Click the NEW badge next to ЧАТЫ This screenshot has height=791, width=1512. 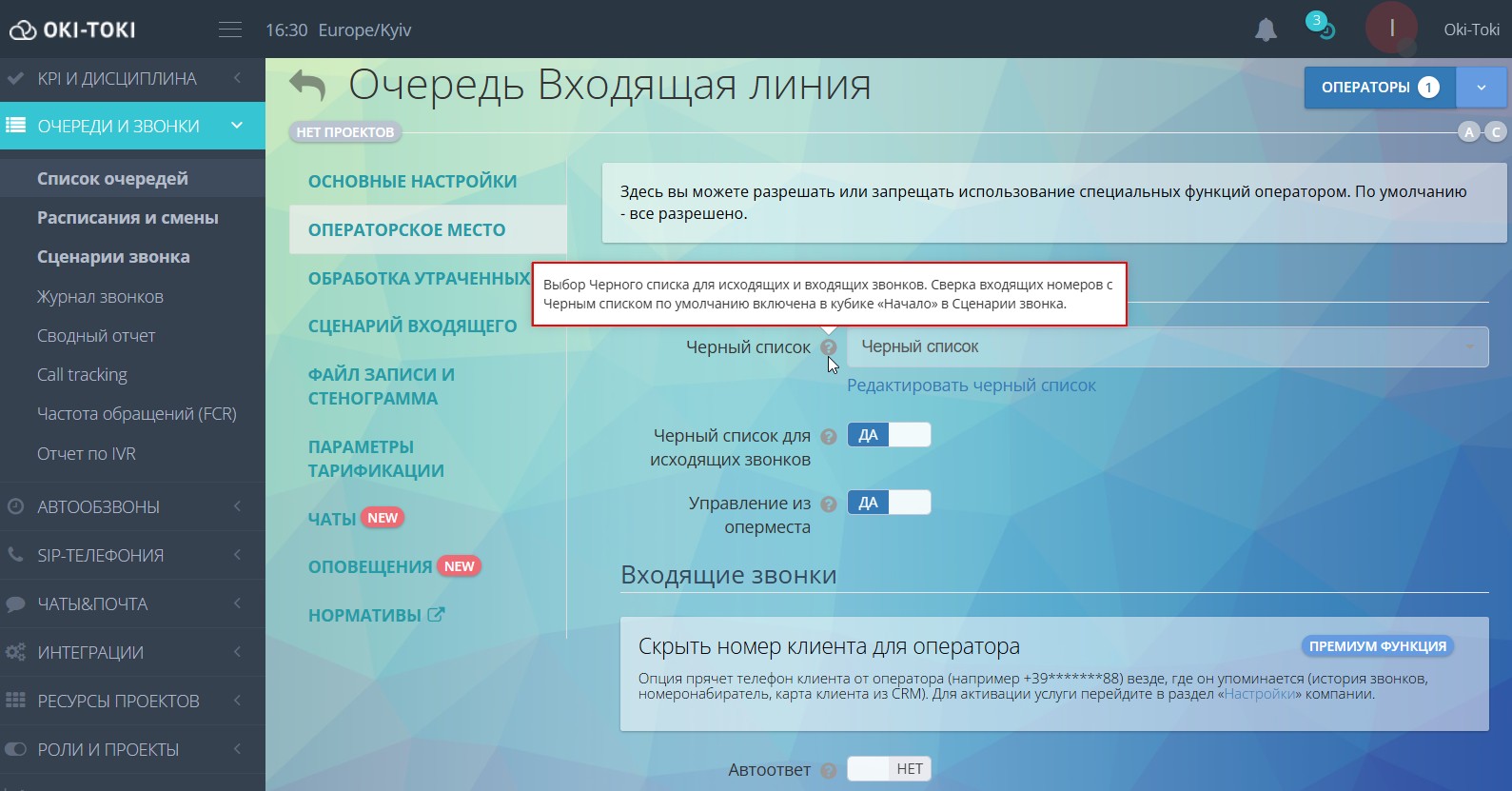(x=383, y=518)
